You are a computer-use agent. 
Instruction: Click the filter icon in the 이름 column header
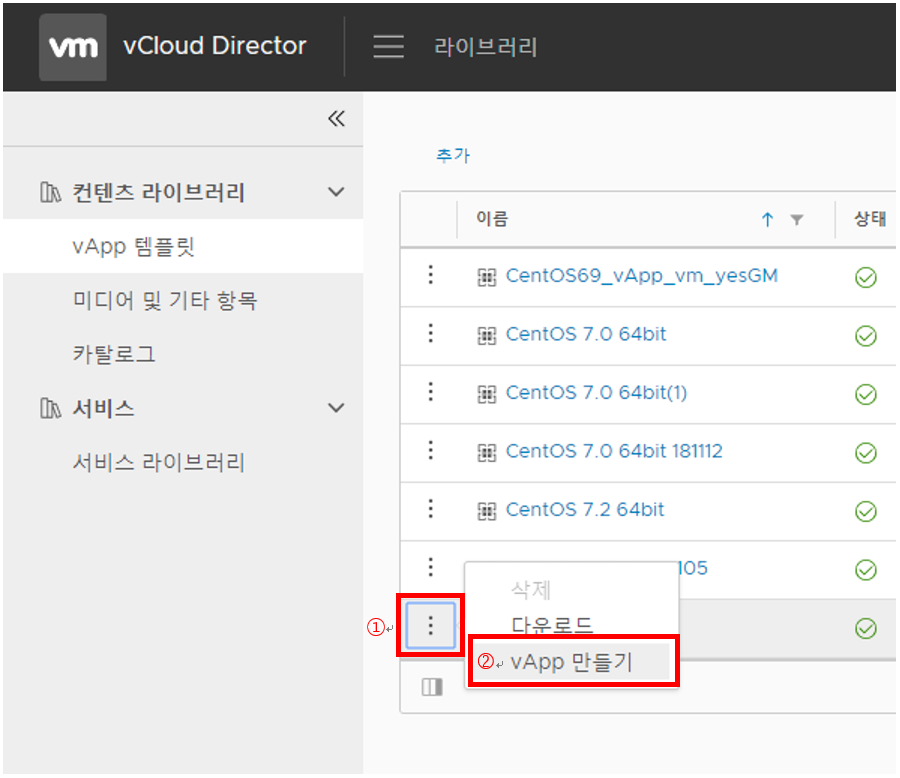(x=796, y=218)
